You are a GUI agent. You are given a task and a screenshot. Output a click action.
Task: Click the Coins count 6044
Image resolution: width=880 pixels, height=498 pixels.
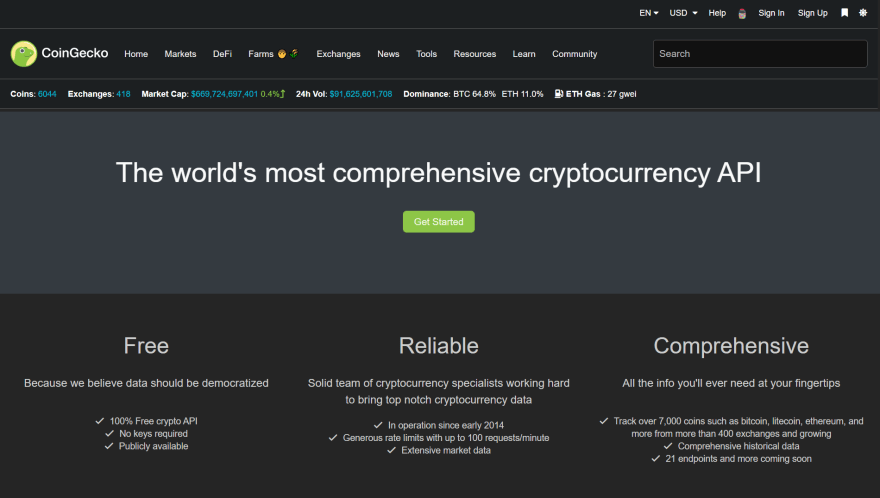(47, 94)
